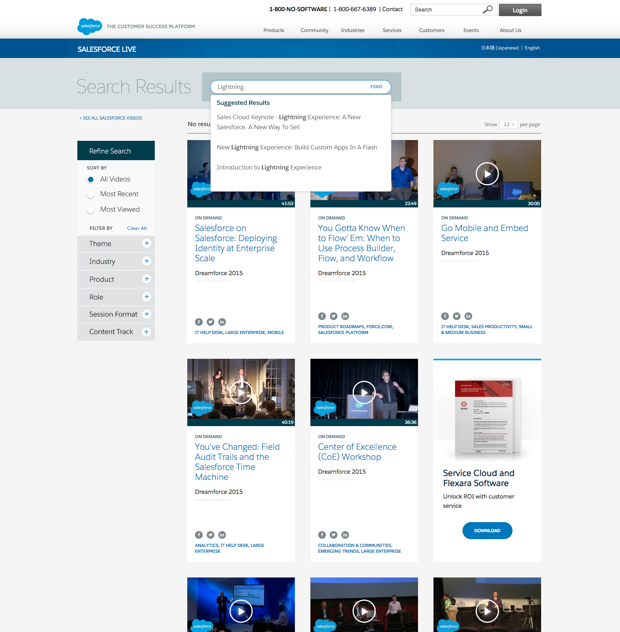Share Deploying Identity video on Twitter
This screenshot has height=632, width=620.
pos(210,322)
